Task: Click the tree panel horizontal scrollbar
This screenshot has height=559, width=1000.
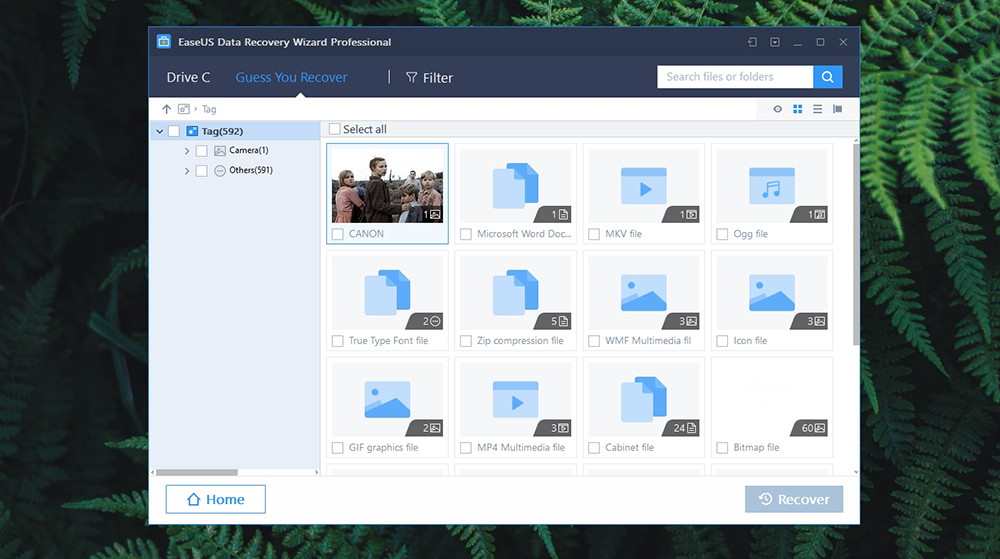Action: coord(196,472)
